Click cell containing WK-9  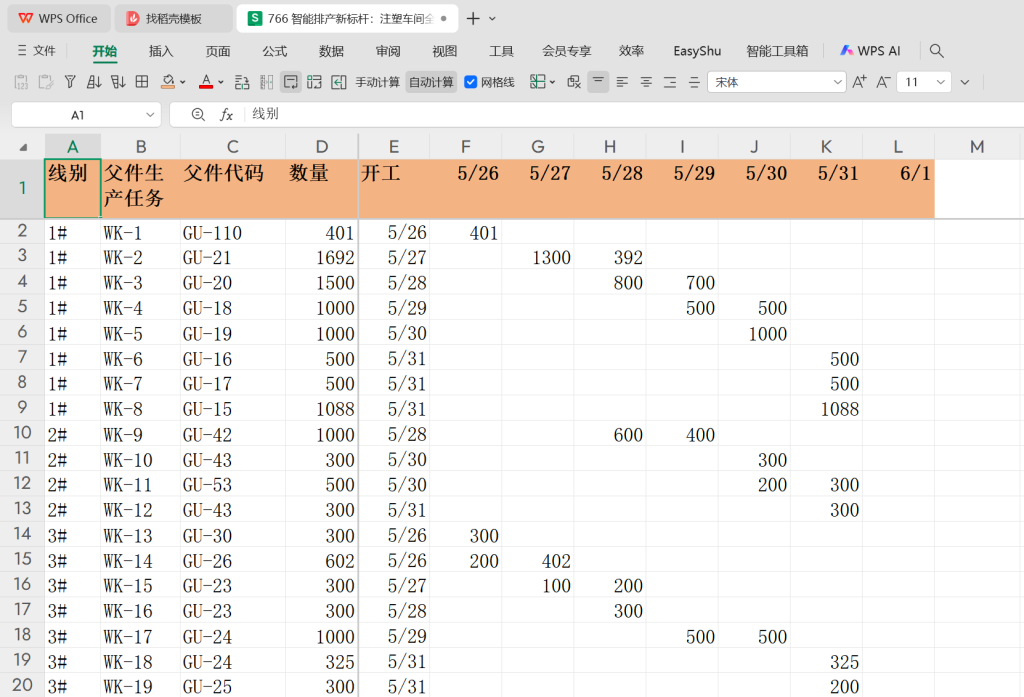(x=140, y=434)
